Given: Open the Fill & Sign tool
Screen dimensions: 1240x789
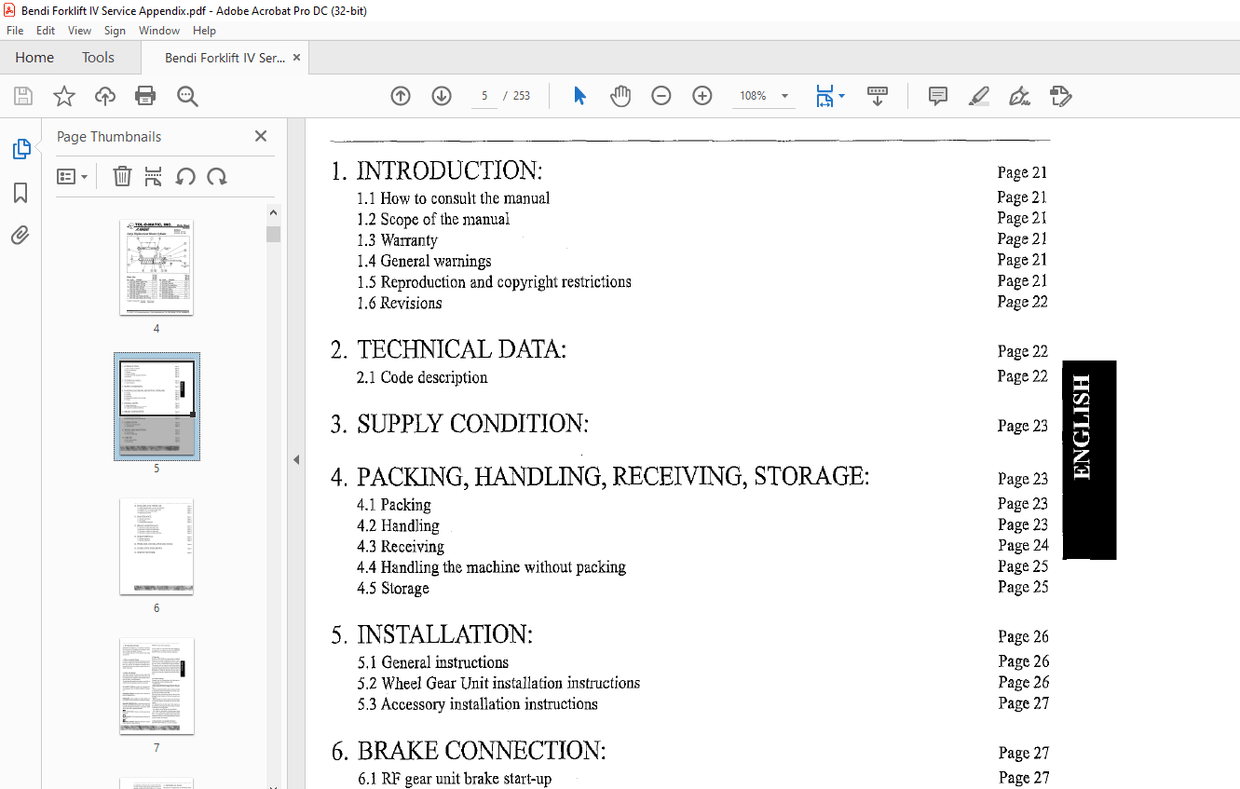Looking at the screenshot, I should point(1060,95).
